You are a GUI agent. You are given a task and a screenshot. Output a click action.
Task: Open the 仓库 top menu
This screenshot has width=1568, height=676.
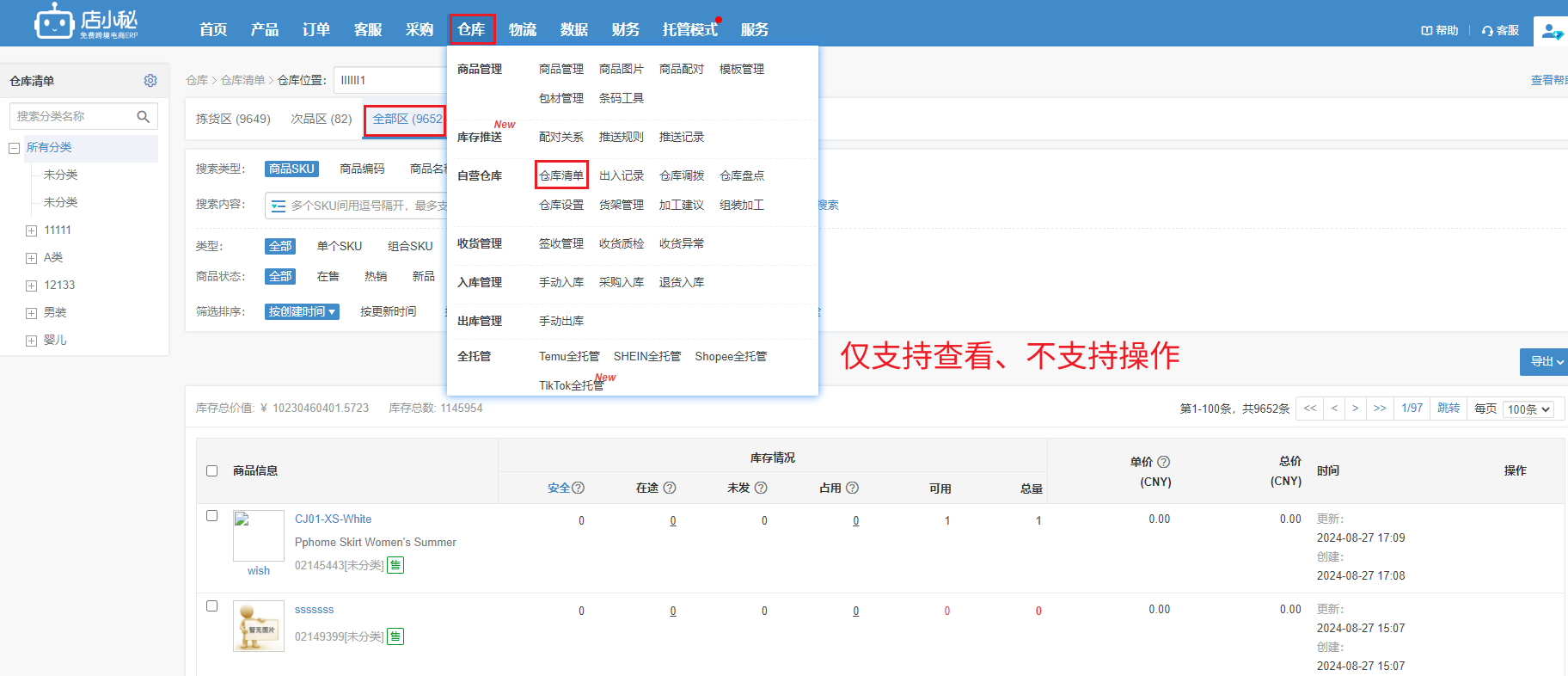[x=471, y=29]
